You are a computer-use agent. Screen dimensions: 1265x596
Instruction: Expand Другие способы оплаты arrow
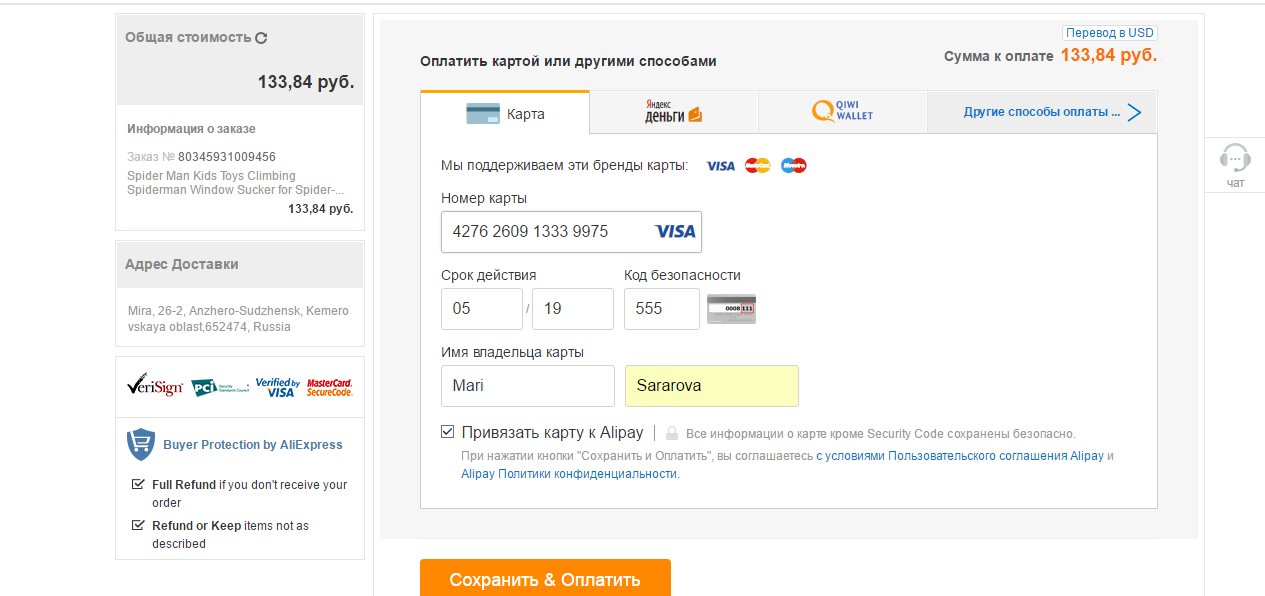pos(1134,112)
